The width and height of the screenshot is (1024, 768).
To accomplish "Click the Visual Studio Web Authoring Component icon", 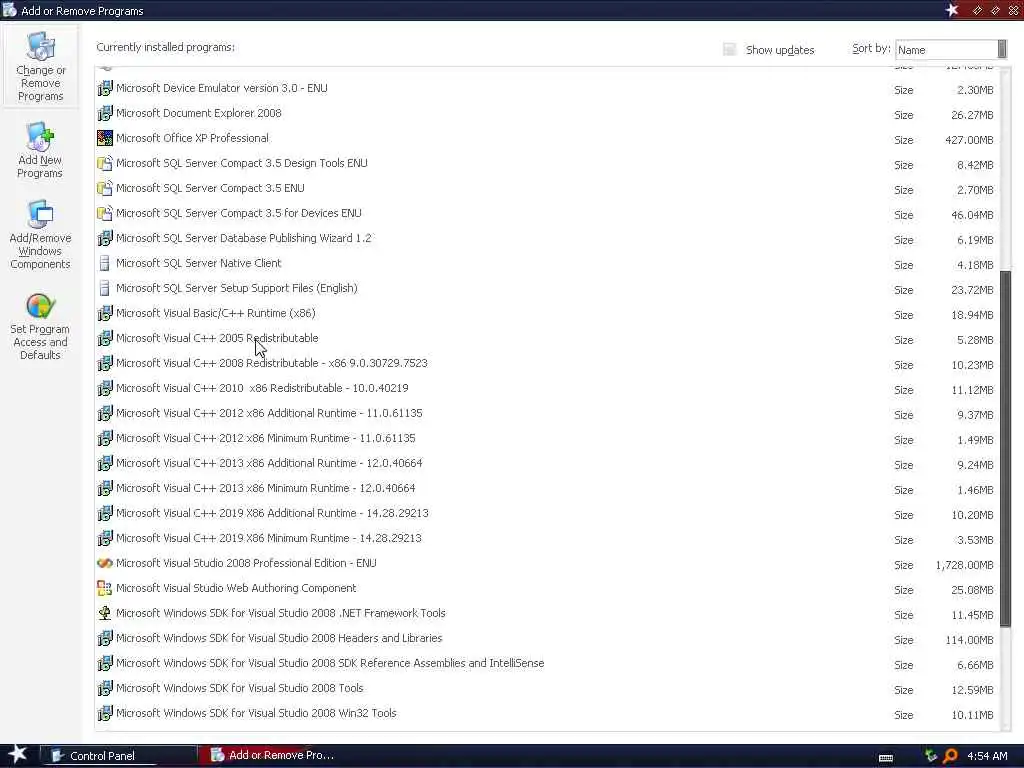I will tap(104, 588).
